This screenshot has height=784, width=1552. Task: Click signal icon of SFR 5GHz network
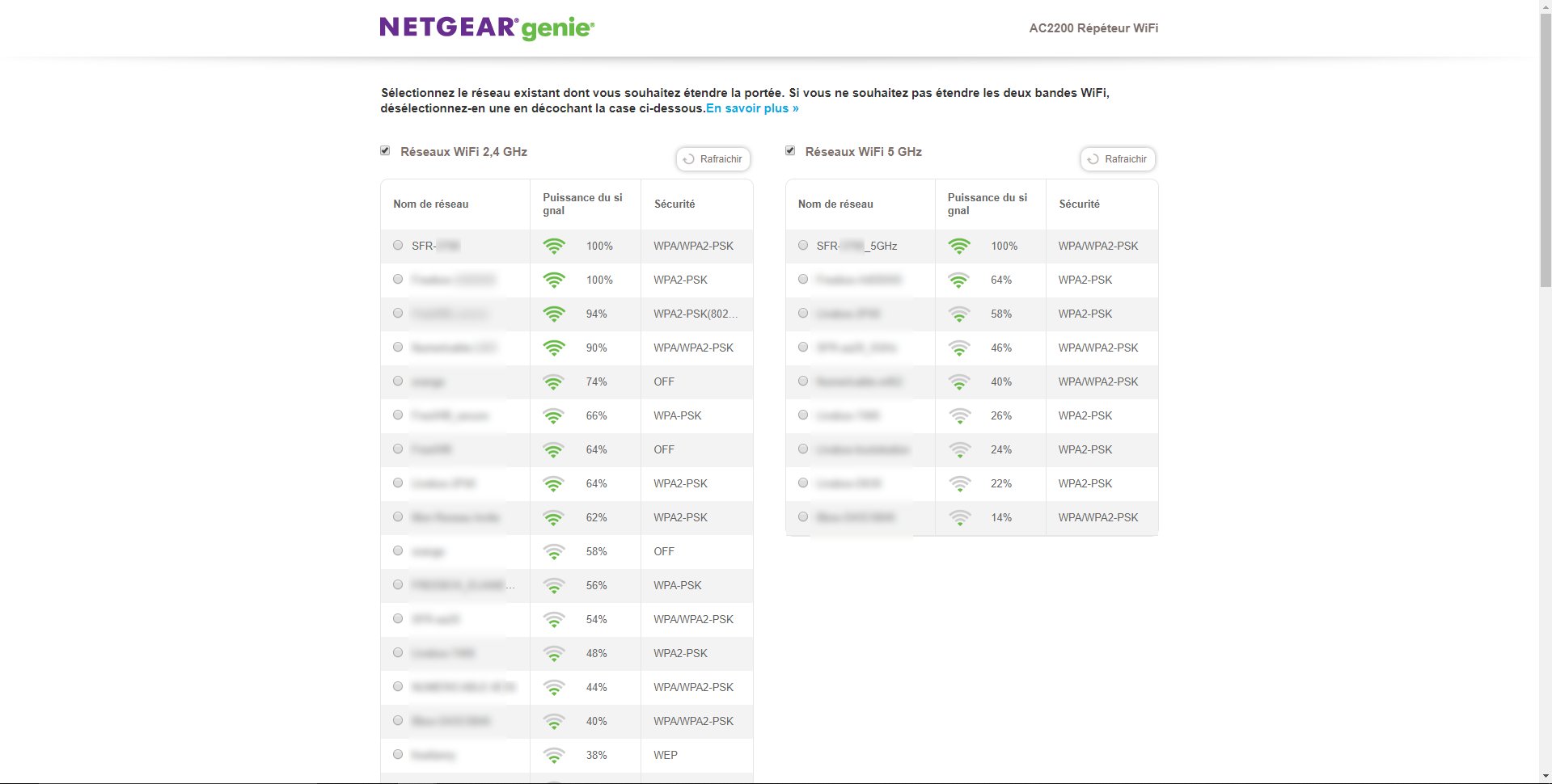tap(959, 247)
